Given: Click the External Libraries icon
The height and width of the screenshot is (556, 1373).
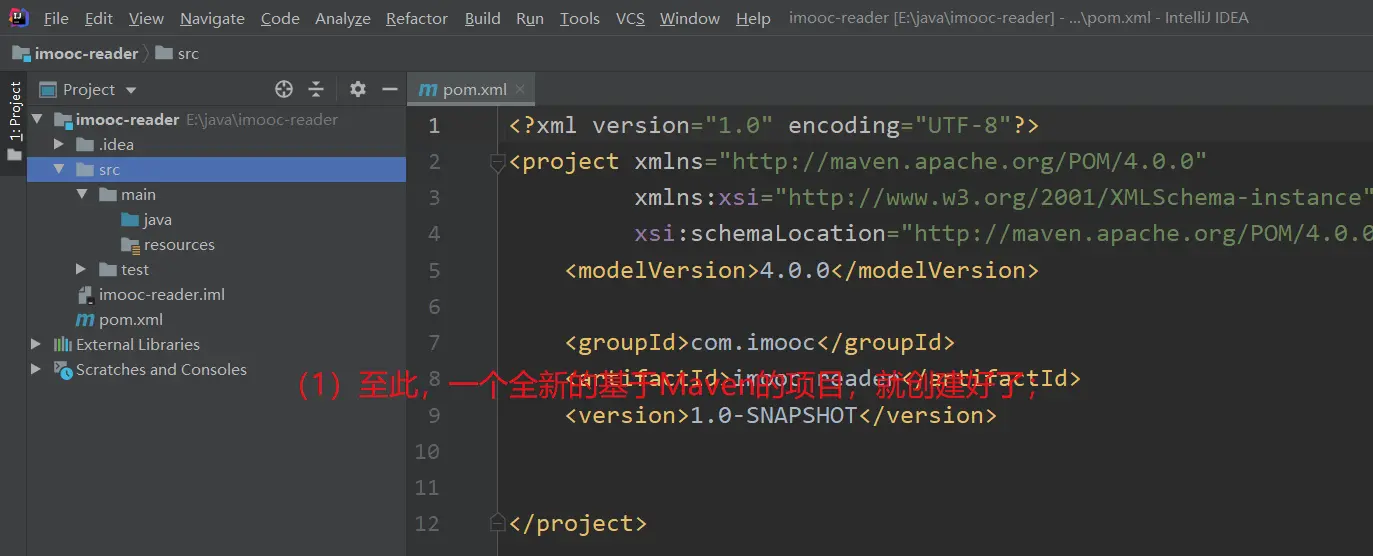Looking at the screenshot, I should tap(63, 344).
